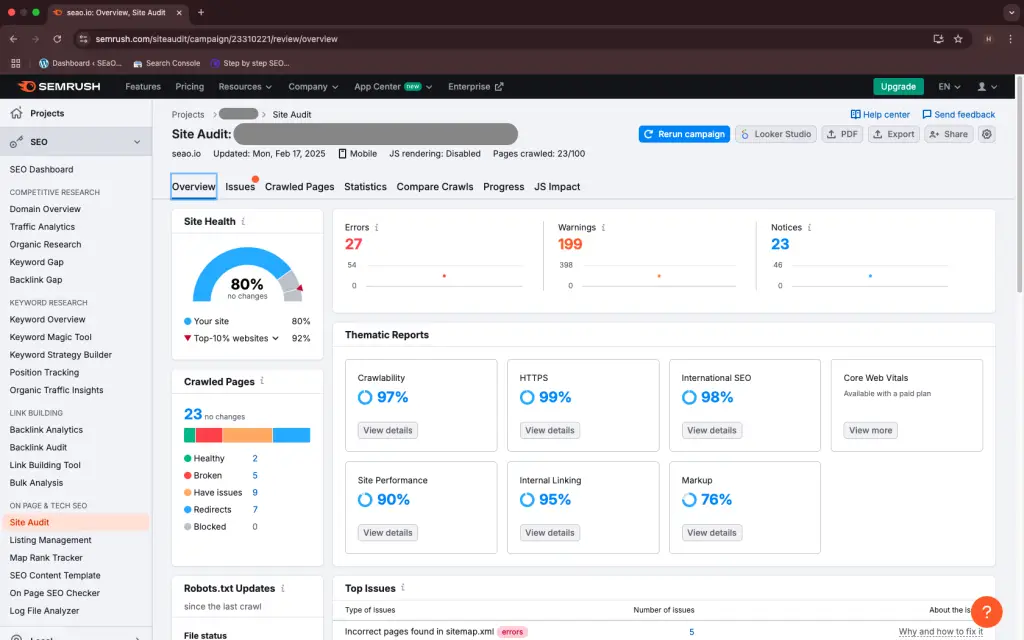
Task: Bookmark this page with the star icon
Action: click(x=958, y=39)
